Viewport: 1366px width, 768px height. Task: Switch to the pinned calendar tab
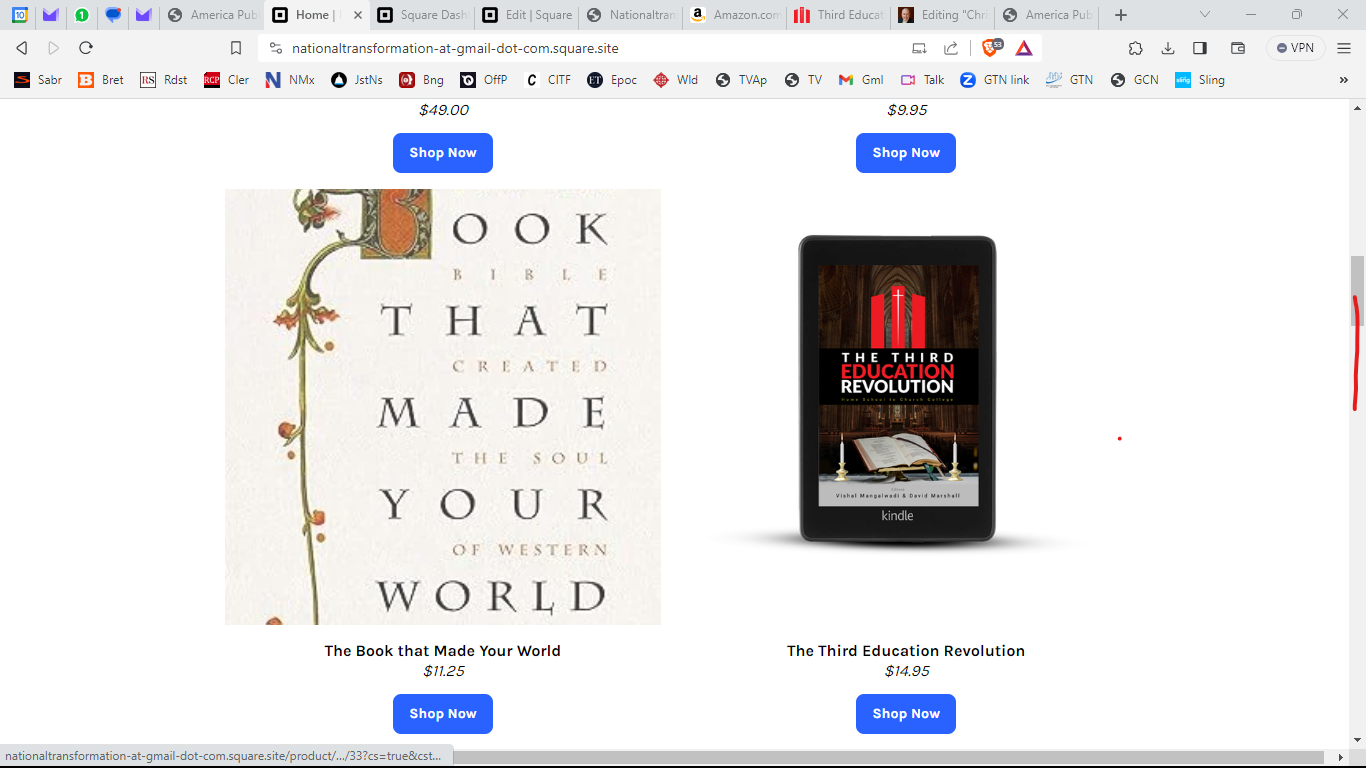tap(20, 15)
